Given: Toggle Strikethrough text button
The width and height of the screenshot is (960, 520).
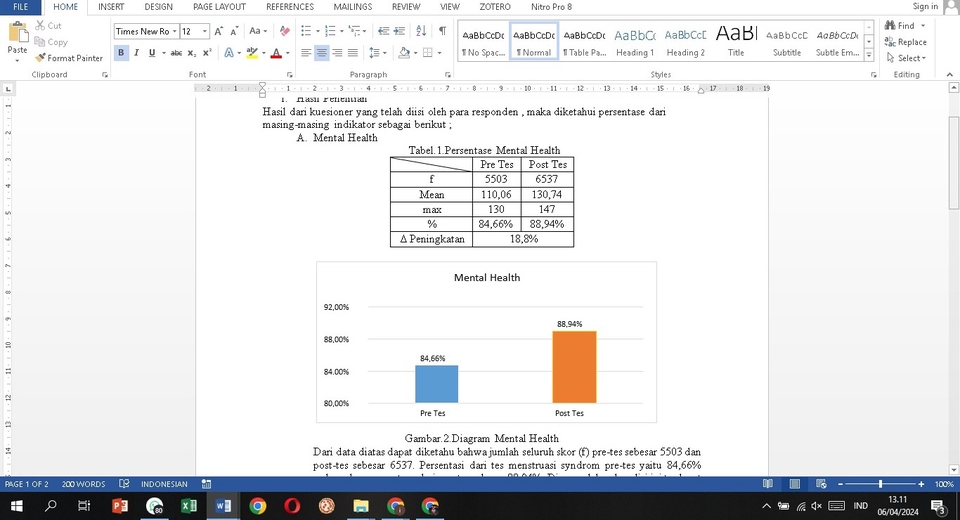Looking at the screenshot, I should (x=176, y=53).
